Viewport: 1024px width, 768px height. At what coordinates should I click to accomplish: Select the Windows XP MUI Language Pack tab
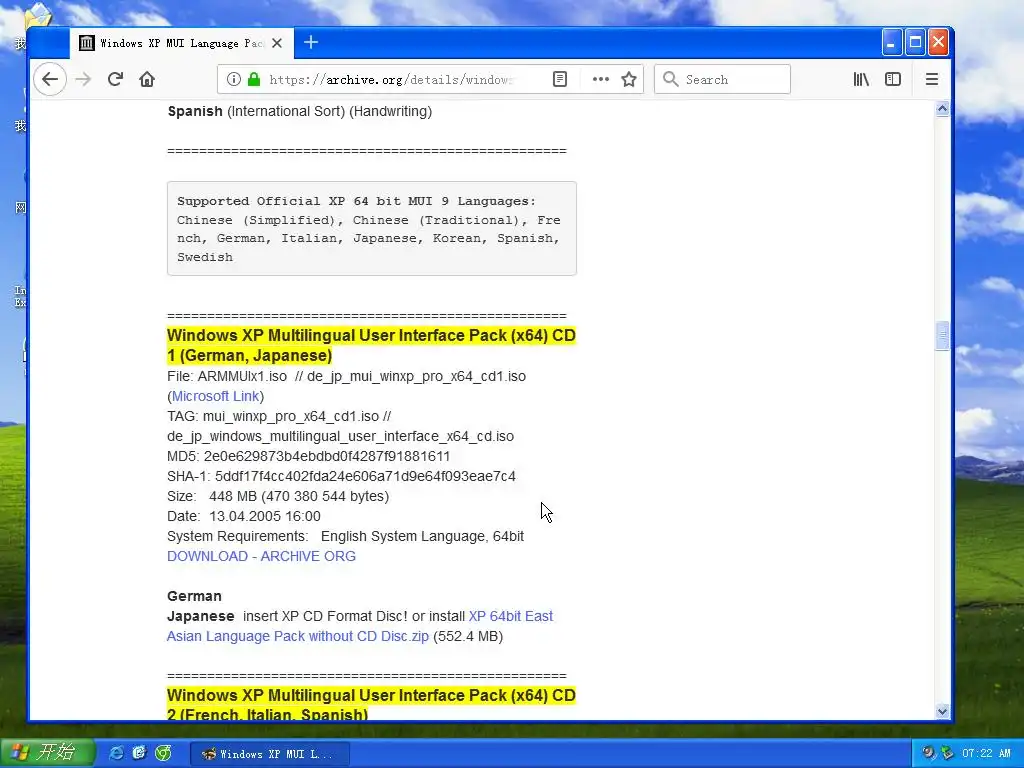pyautogui.click(x=182, y=43)
